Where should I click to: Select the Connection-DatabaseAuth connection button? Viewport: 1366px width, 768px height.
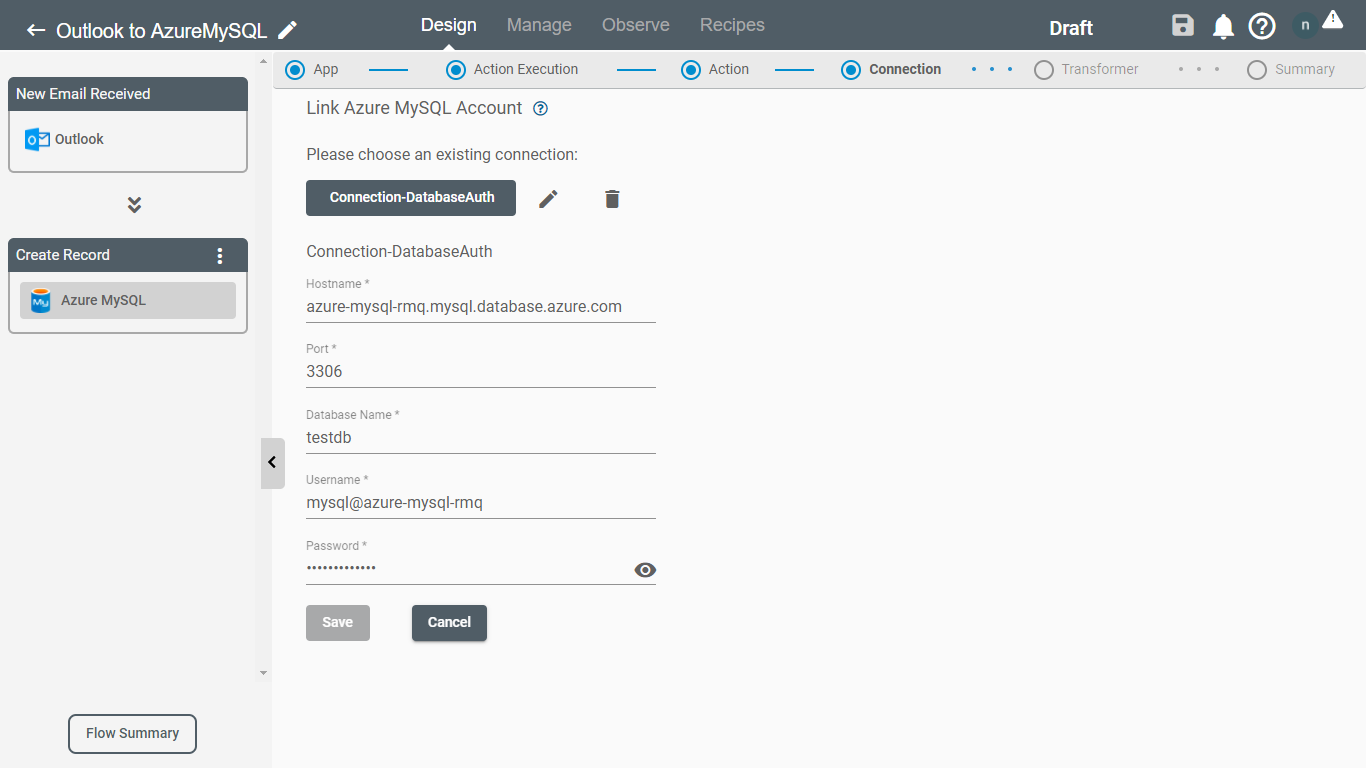(411, 198)
